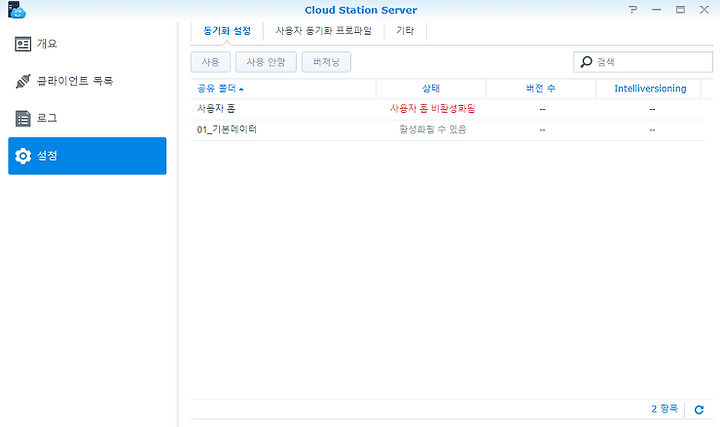
Task: Switch to the 사용자 동기화 프로파일 tab
Action: (x=323, y=31)
